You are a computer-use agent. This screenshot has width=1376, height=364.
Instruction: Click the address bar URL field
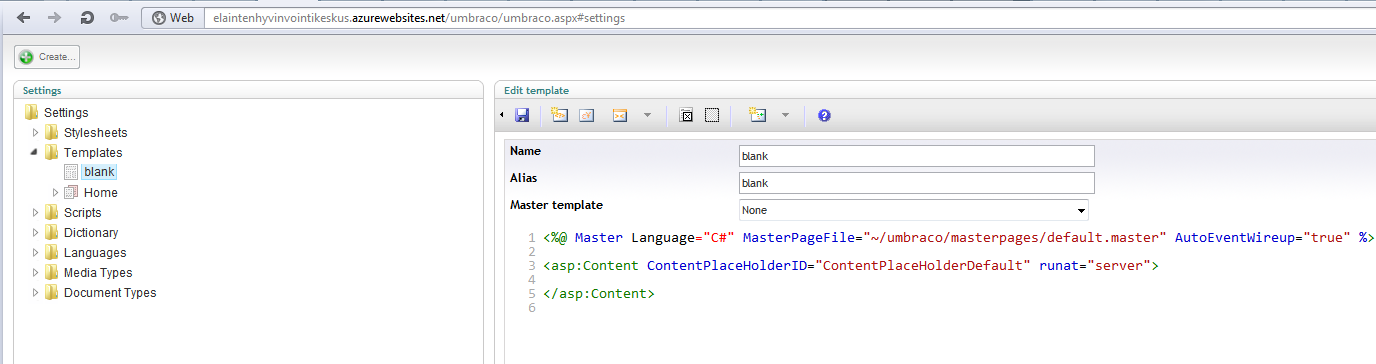pyautogui.click(x=790, y=18)
